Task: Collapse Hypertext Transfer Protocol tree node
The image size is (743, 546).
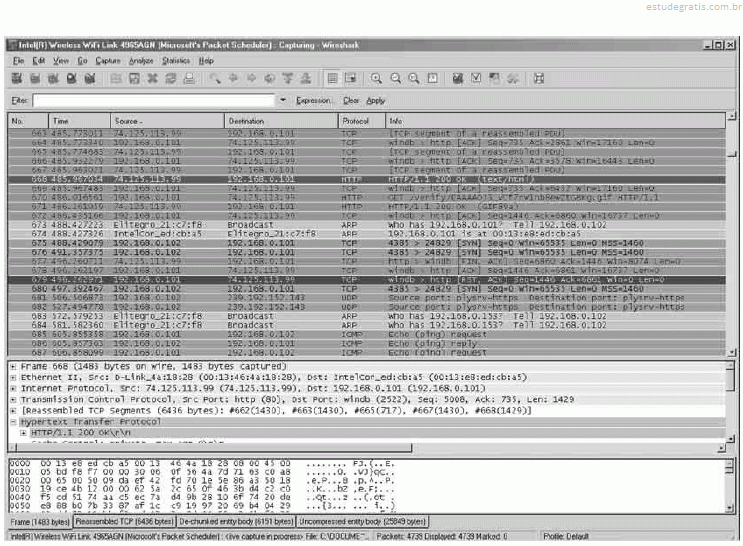Action: tap(14, 422)
